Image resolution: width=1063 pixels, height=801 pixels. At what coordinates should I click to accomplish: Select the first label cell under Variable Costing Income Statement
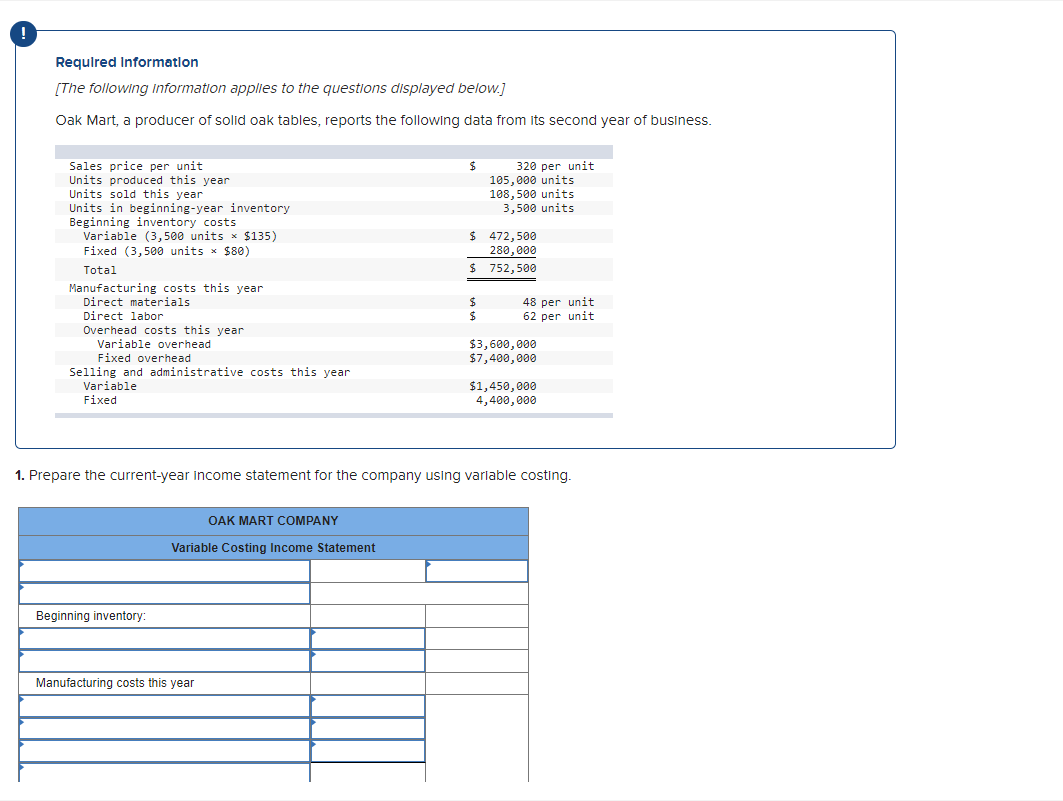(165, 571)
